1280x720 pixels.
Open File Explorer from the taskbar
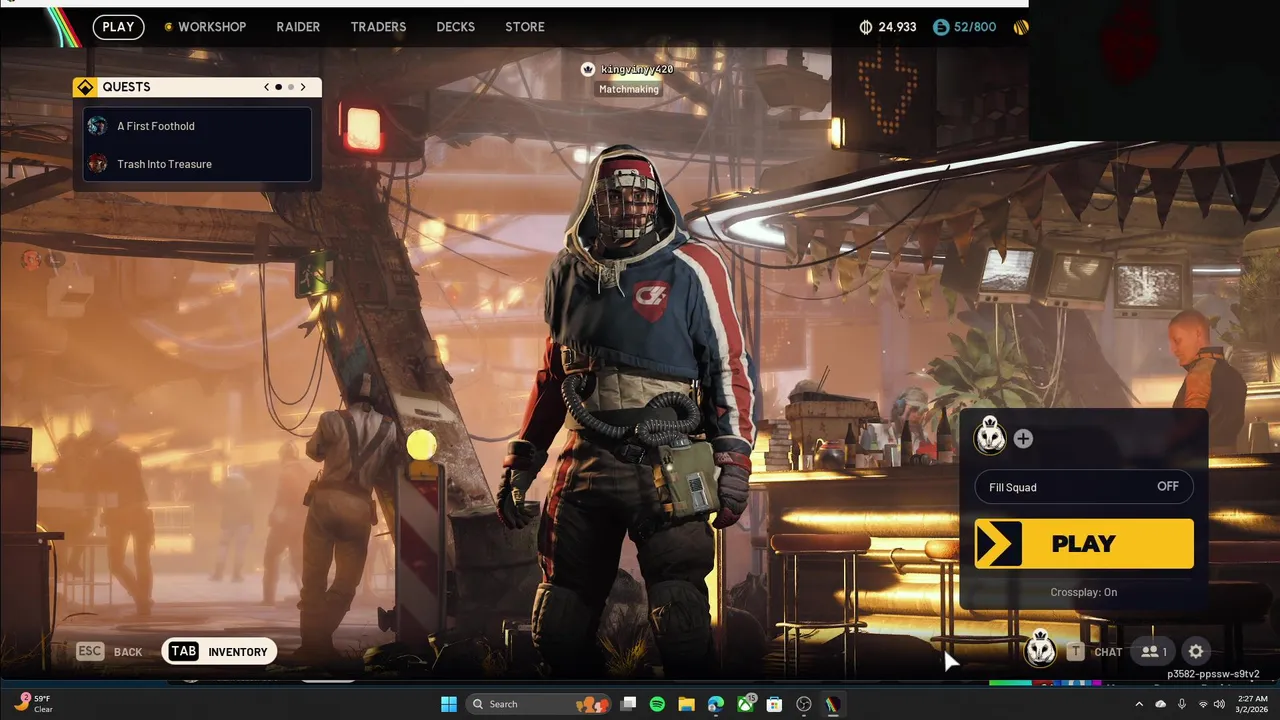tap(686, 704)
